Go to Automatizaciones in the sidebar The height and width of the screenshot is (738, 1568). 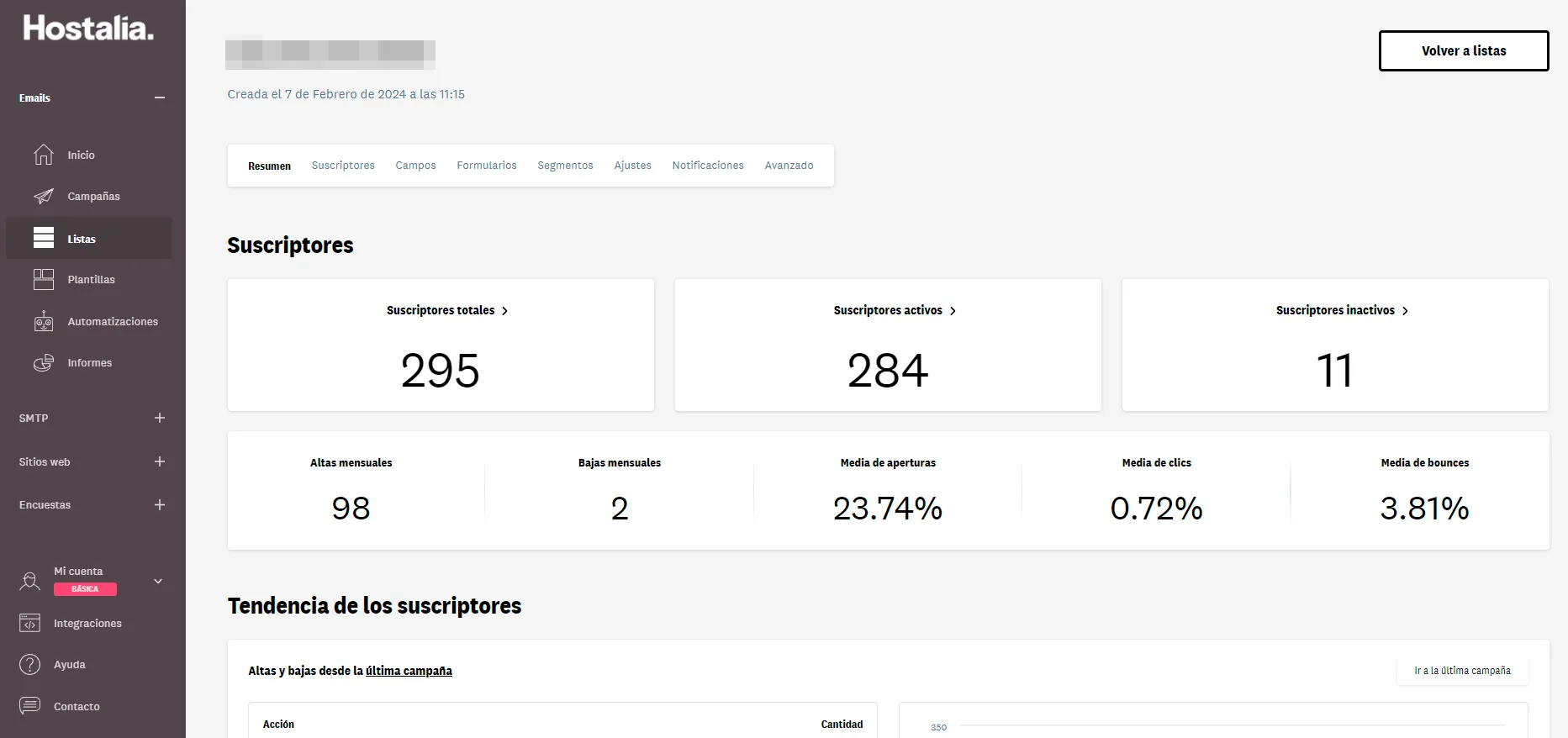113,322
